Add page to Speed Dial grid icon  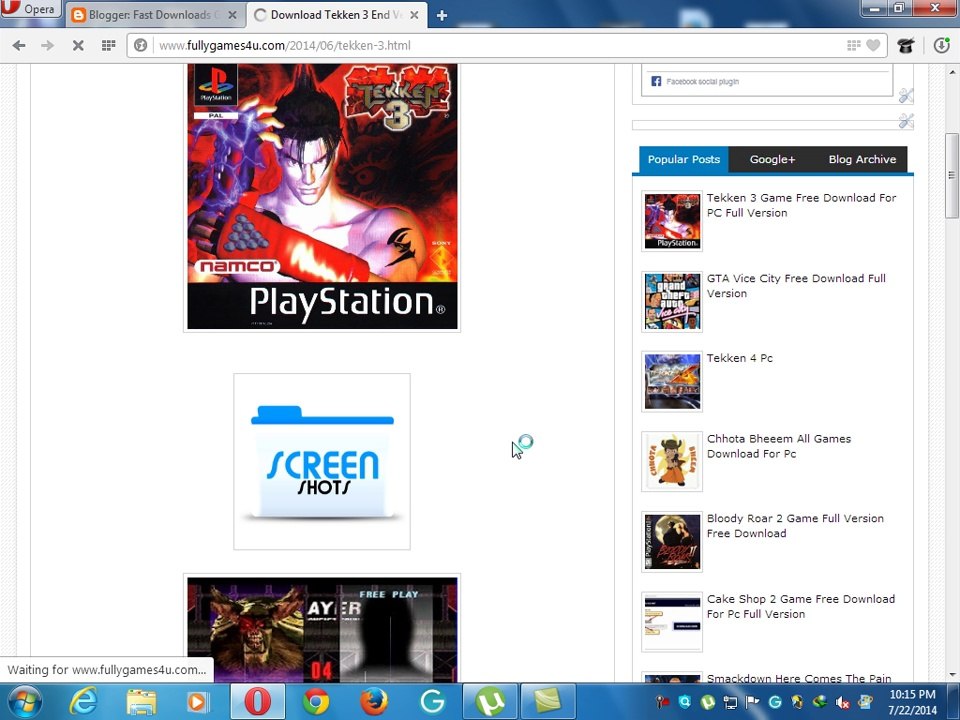(853, 45)
